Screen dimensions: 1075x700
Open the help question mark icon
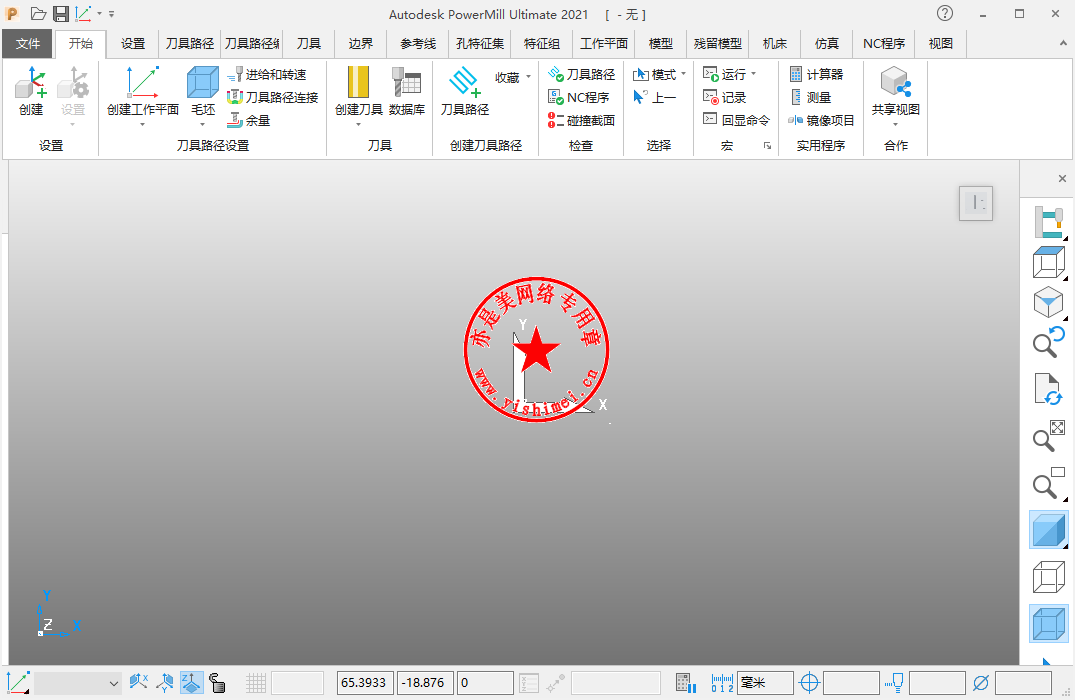click(945, 13)
